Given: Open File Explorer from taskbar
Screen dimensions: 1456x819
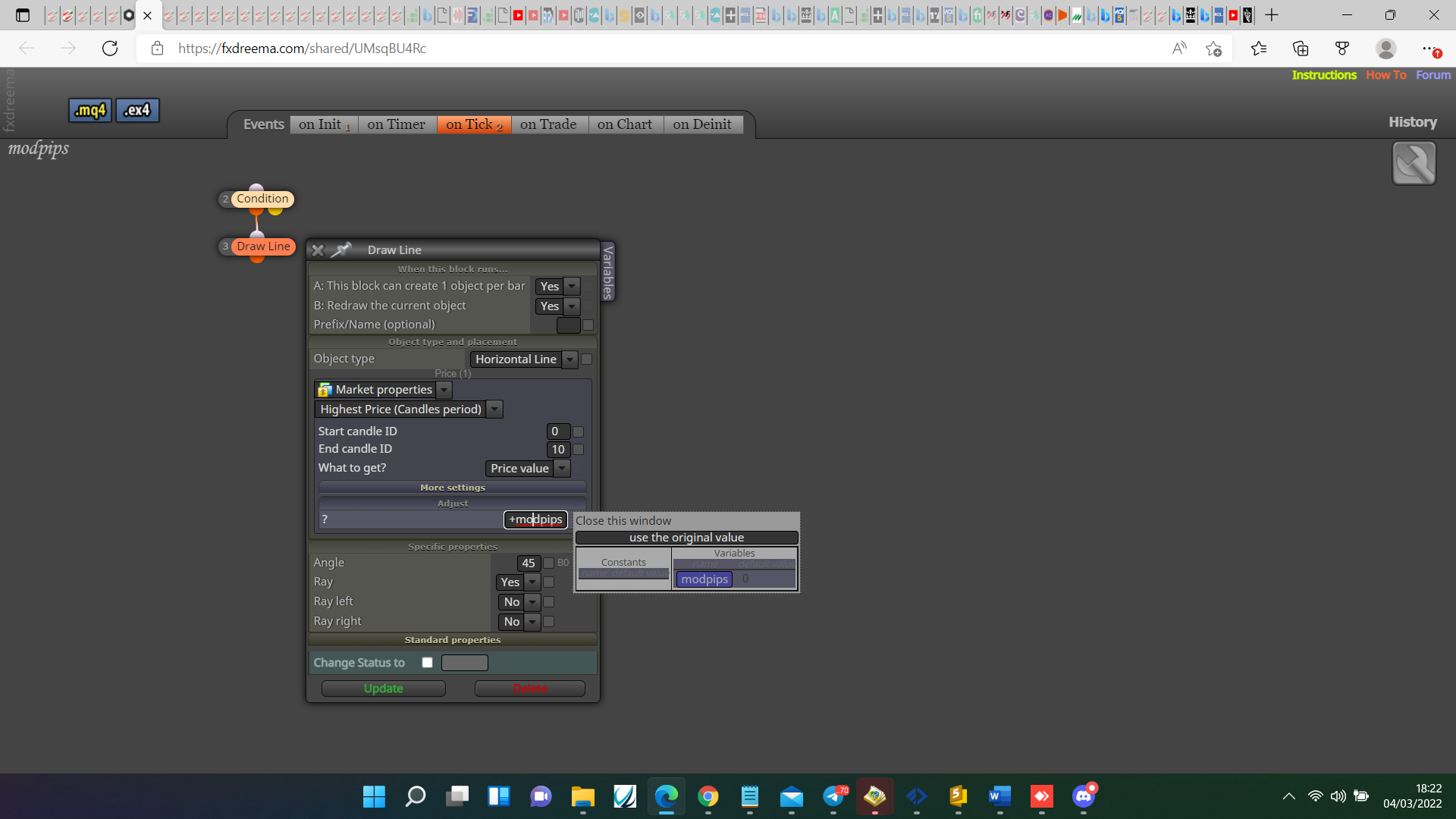Looking at the screenshot, I should pos(582,796).
